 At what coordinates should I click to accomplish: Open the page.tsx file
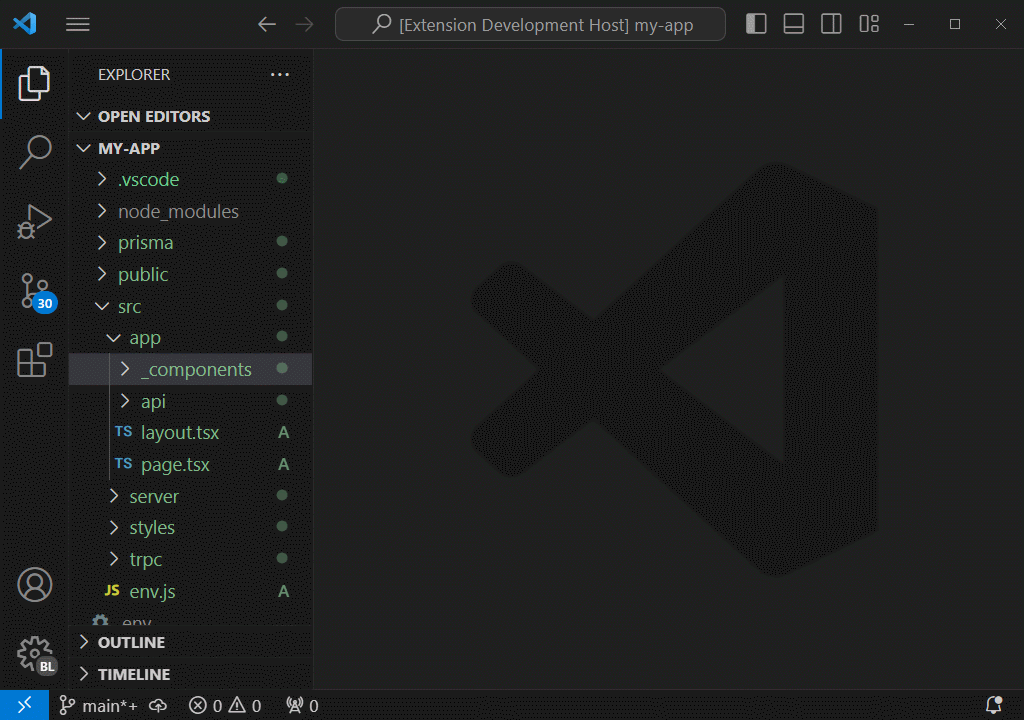point(191,465)
